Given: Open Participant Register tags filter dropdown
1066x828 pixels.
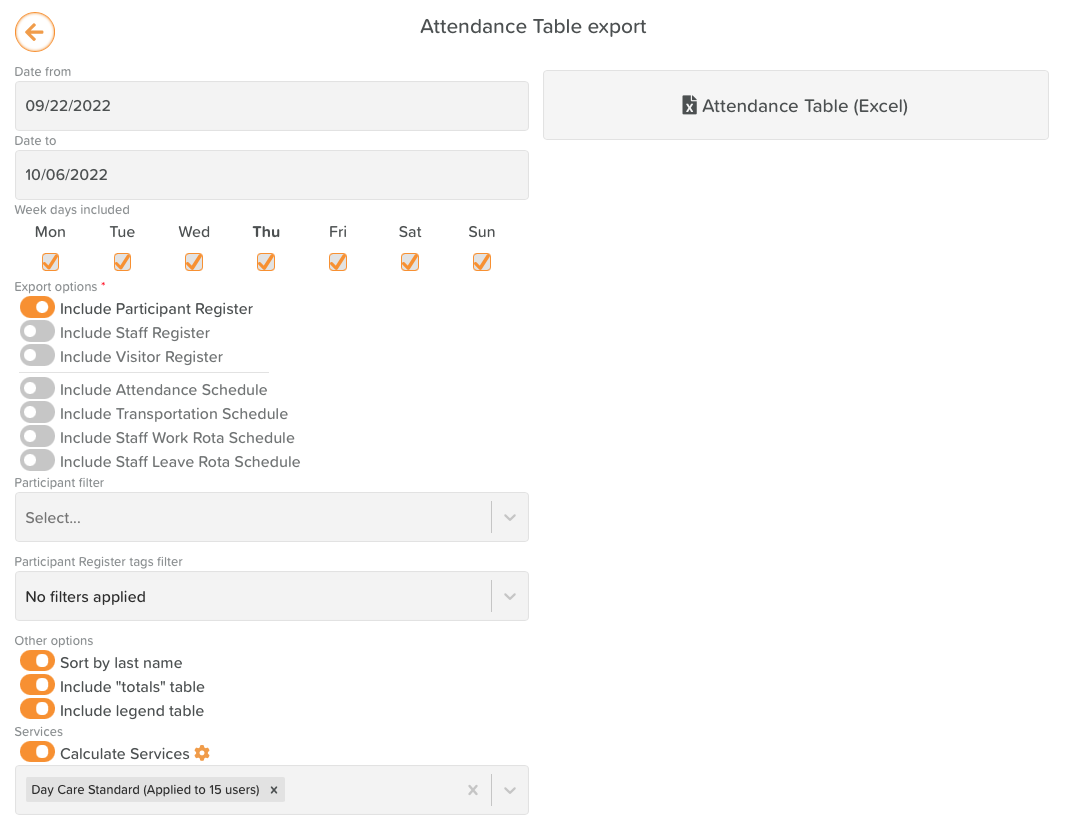Looking at the screenshot, I should pos(510,596).
